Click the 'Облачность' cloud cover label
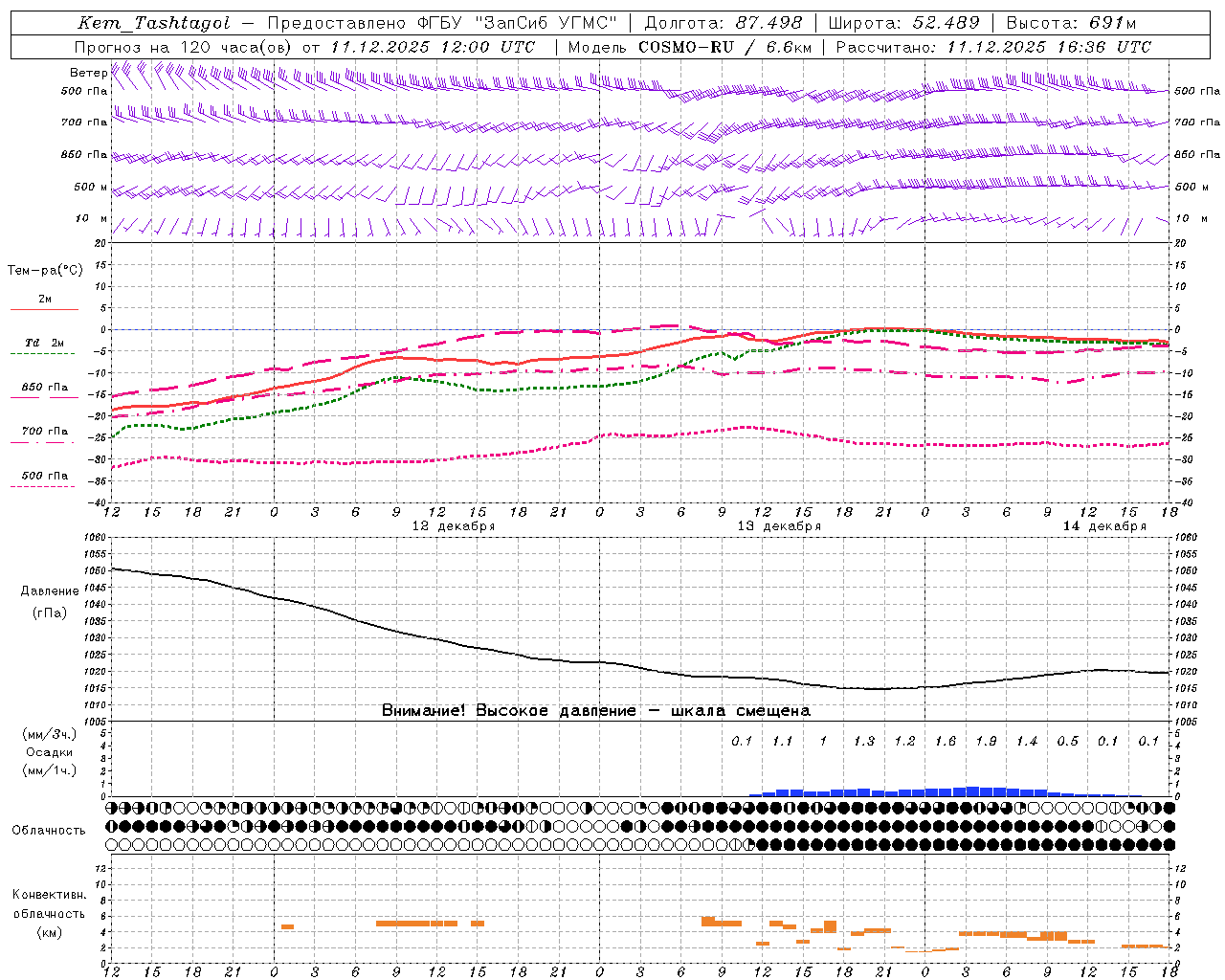The height and width of the screenshot is (980, 1225). tap(49, 830)
